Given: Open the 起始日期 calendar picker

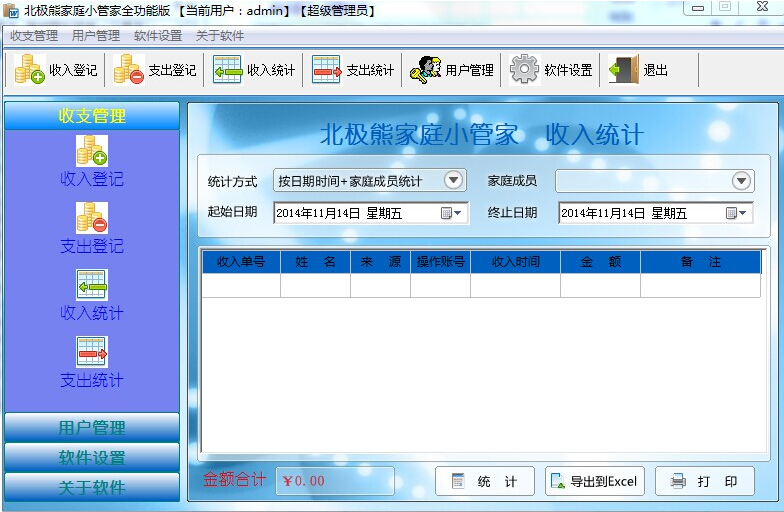Looking at the screenshot, I should click(x=451, y=214).
